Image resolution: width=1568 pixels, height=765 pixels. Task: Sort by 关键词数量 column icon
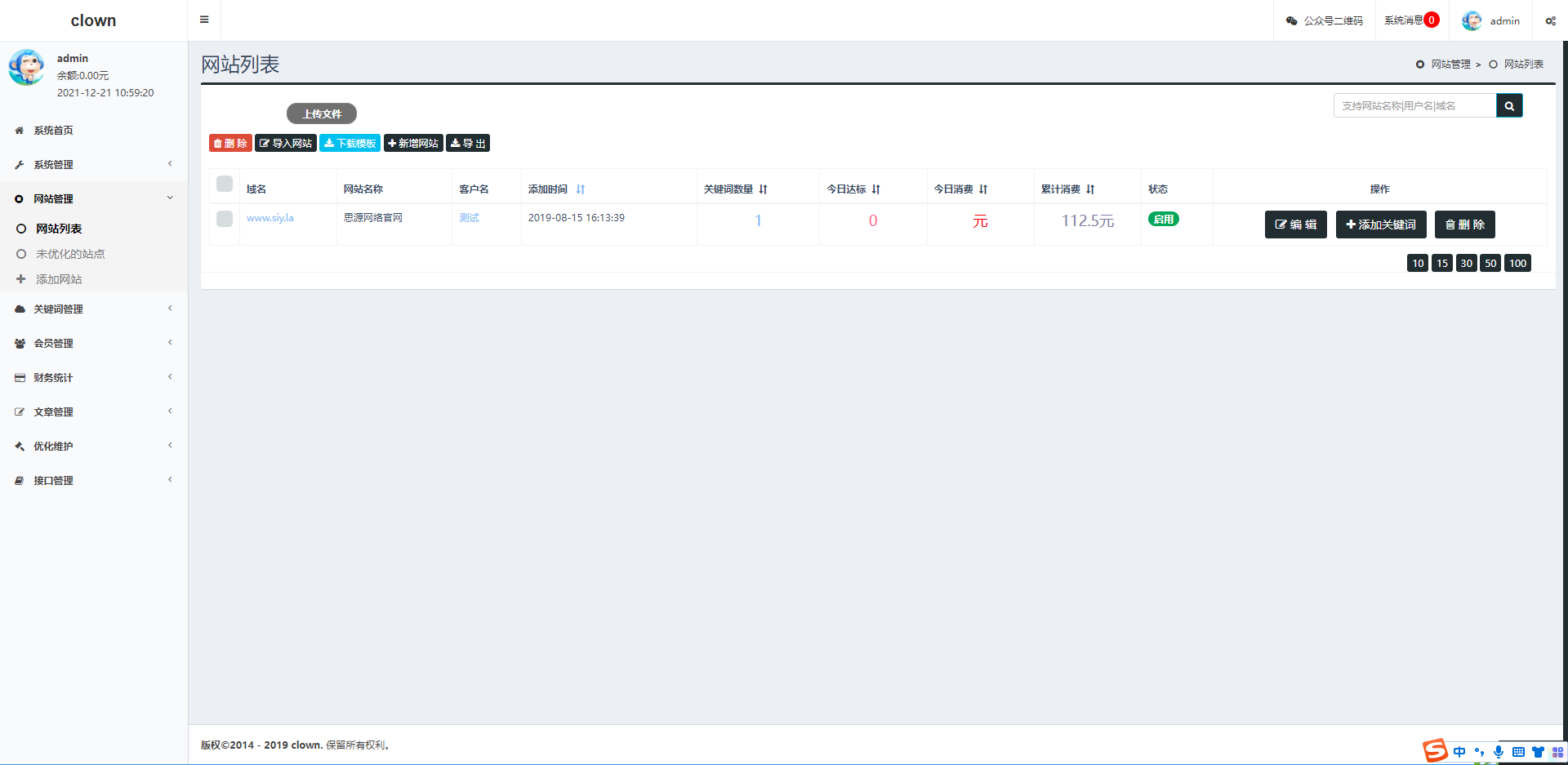tap(763, 189)
